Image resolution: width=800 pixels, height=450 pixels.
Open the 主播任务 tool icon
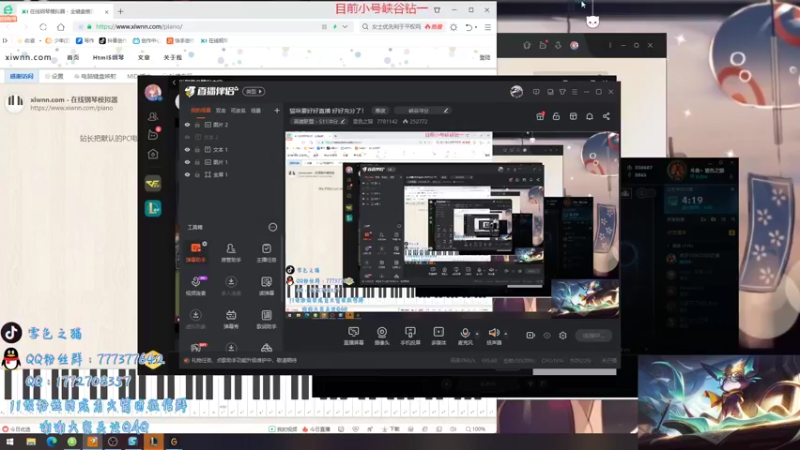pos(266,252)
